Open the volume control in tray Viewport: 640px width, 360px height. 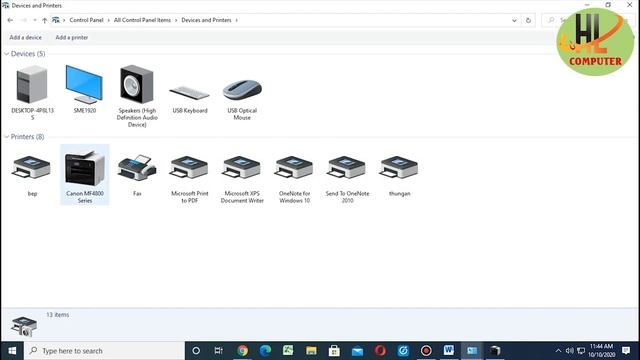569,351
